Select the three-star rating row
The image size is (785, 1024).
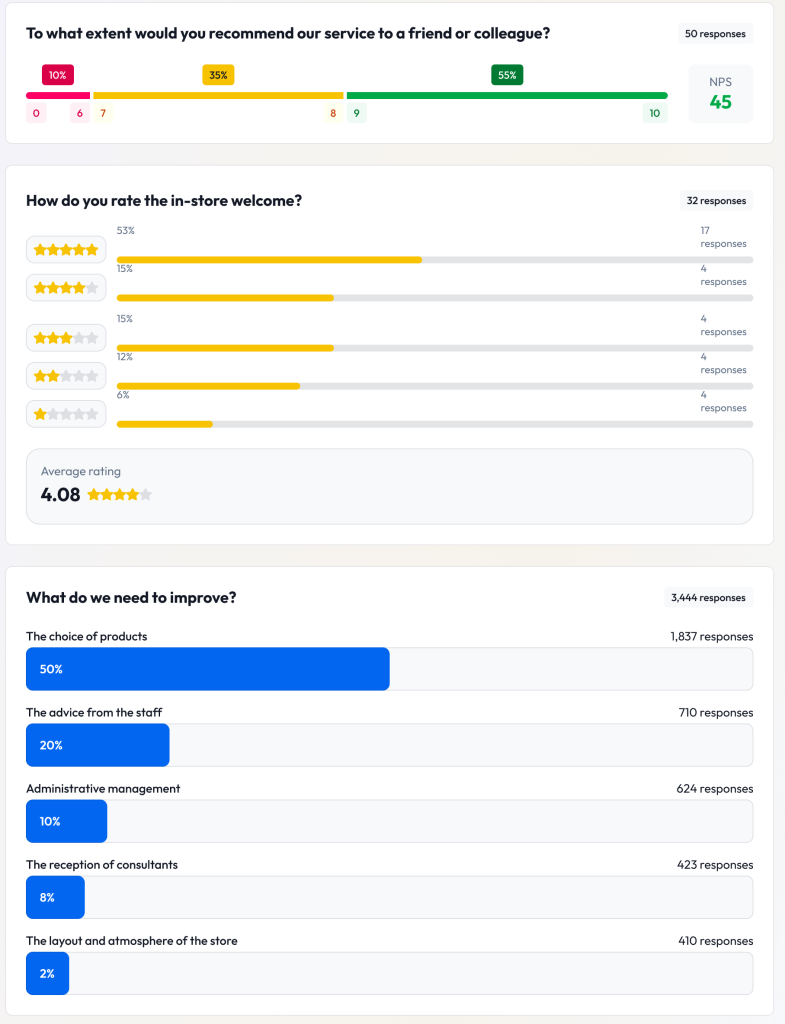click(x=66, y=337)
